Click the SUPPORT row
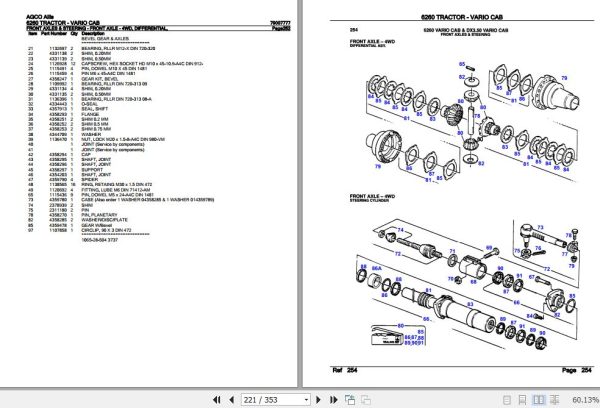 [x=65, y=170]
